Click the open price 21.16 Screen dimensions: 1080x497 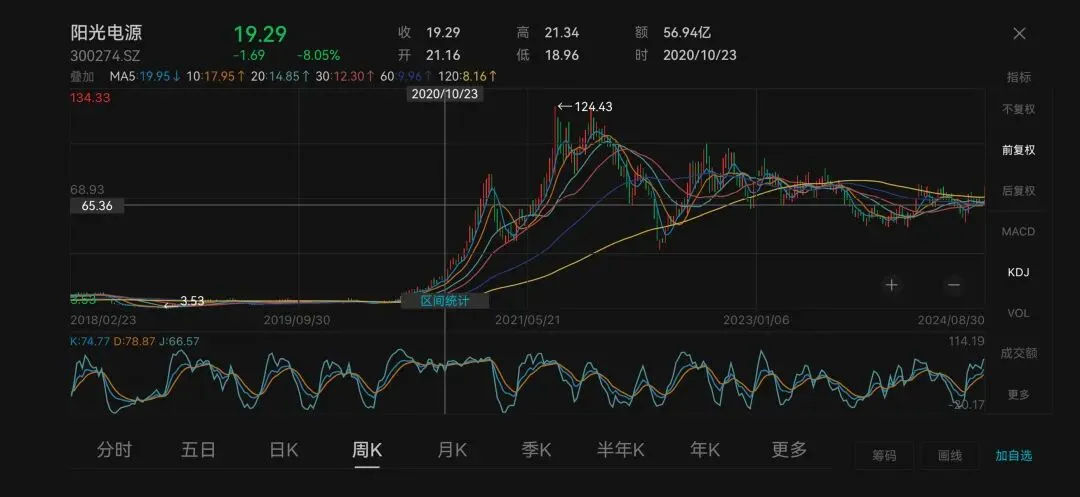pyautogui.click(x=443, y=55)
